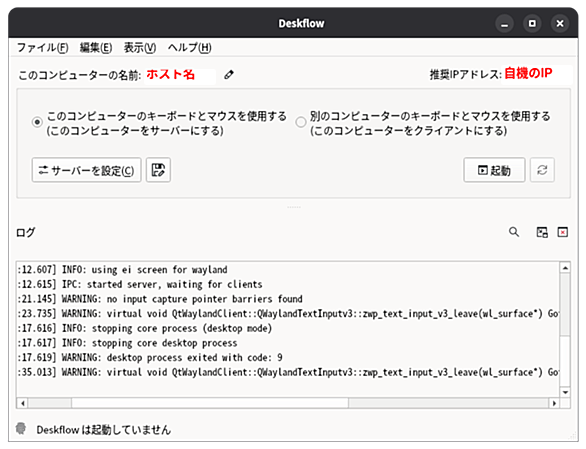Select 'use another computer's keyboard' client radio
This screenshot has height=449, width=586.
click(x=300, y=122)
